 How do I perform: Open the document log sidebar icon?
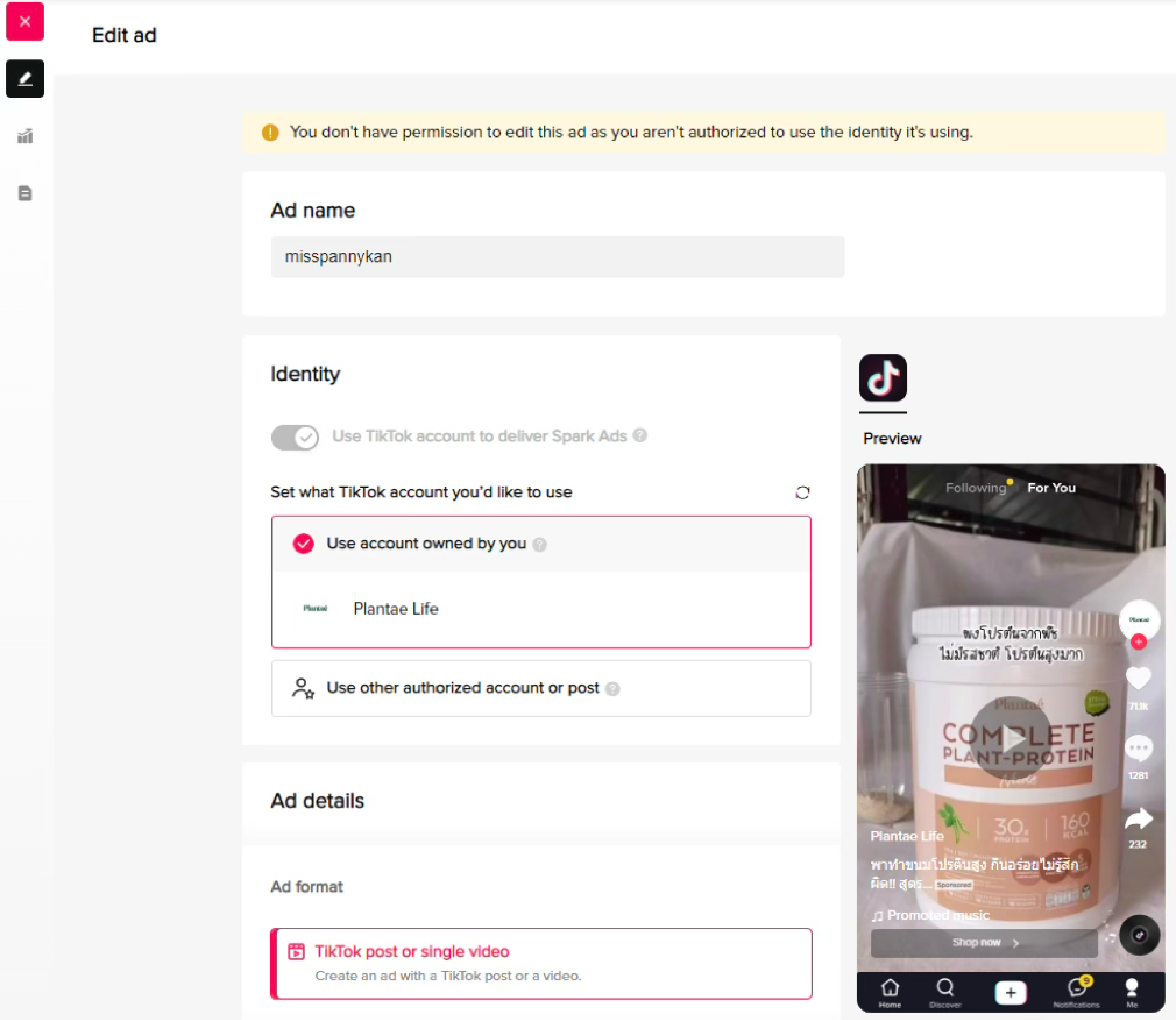click(25, 193)
